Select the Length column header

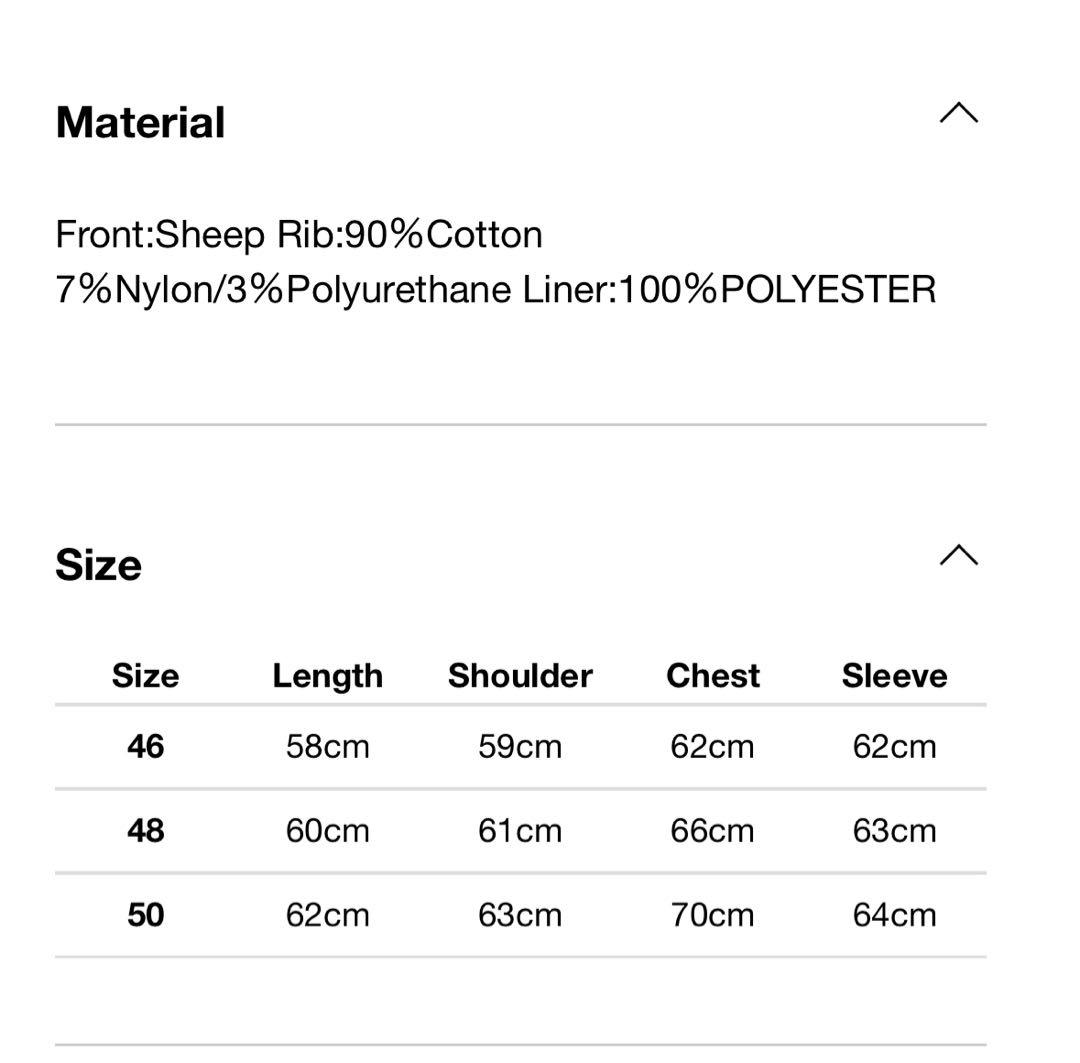tap(327, 676)
